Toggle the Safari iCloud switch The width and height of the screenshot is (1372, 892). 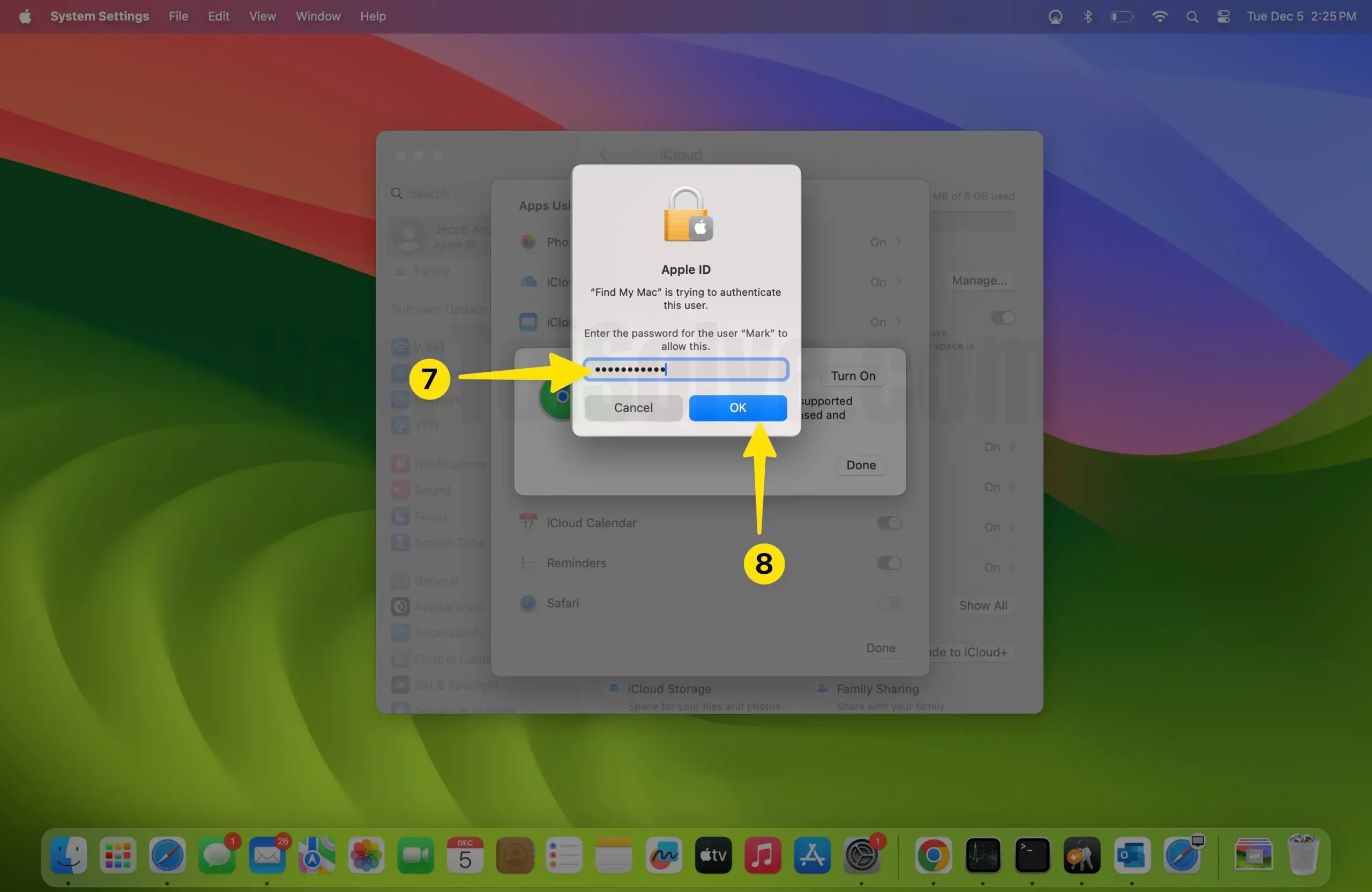pyautogui.click(x=889, y=603)
